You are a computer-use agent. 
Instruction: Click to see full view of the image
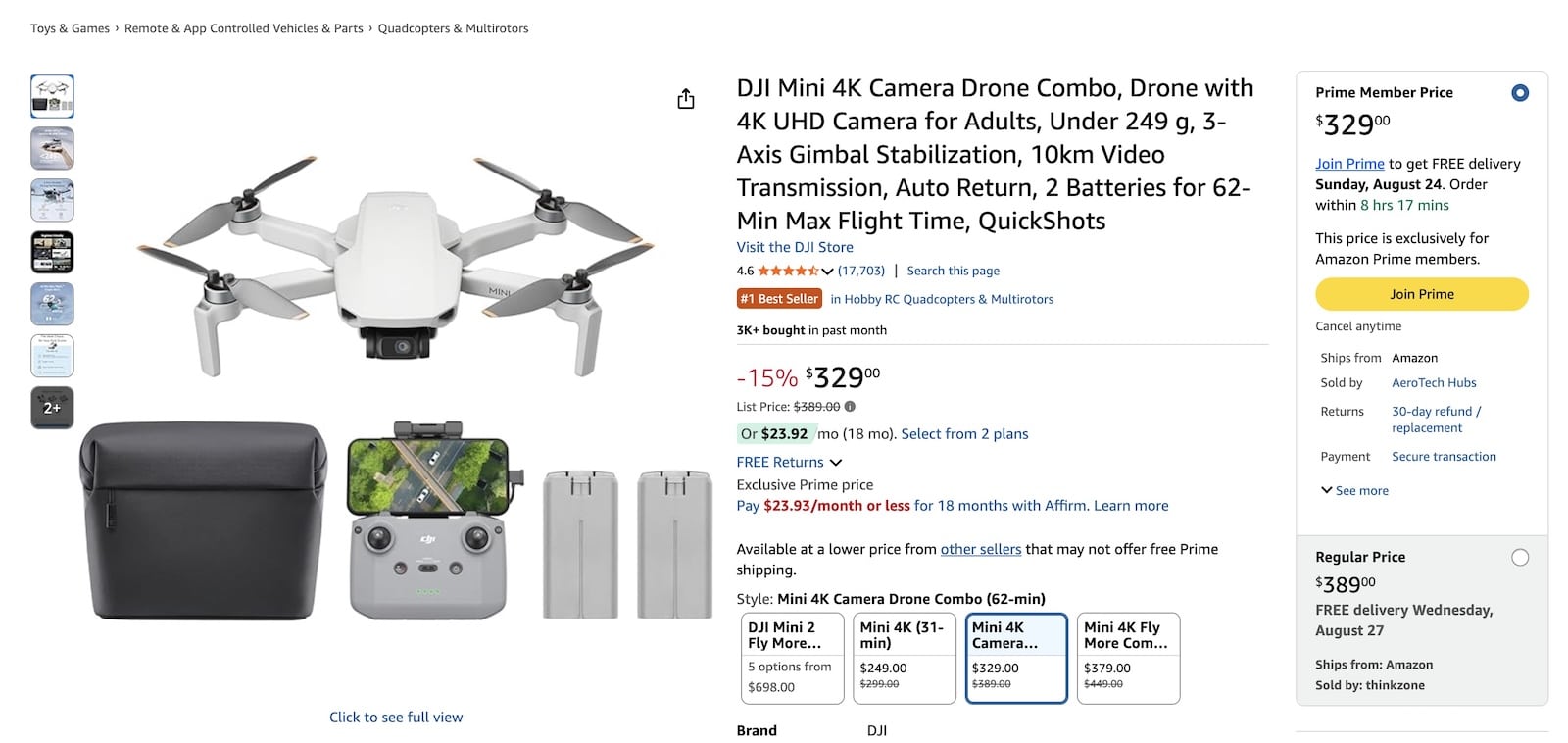[396, 717]
